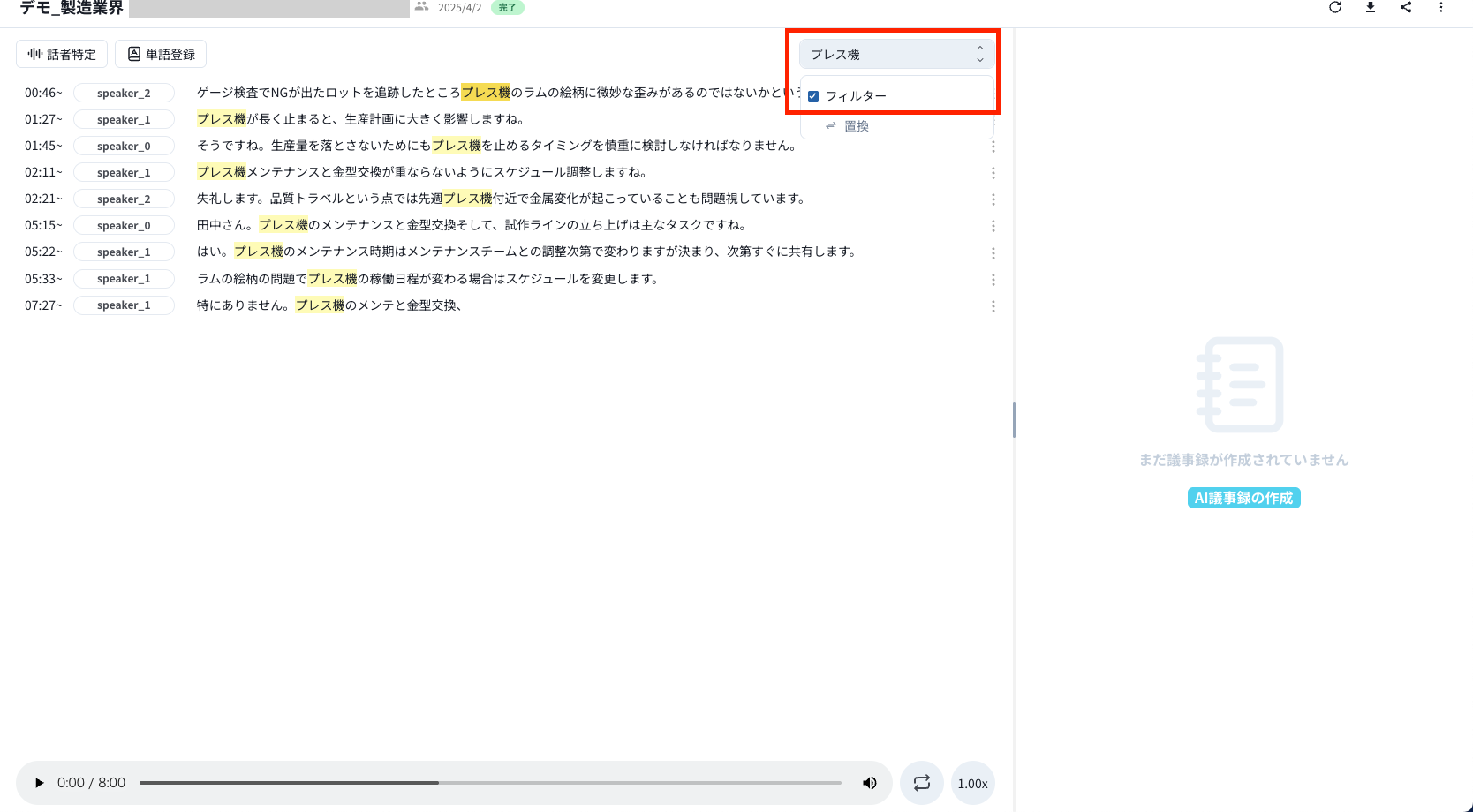1473x812 pixels.
Task: Click the refresh icon in top bar
Action: point(1335,8)
